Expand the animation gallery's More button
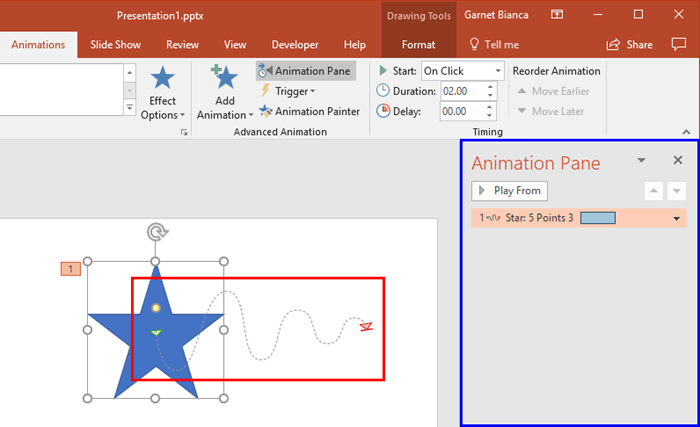This screenshot has height=427, width=700. click(129, 108)
